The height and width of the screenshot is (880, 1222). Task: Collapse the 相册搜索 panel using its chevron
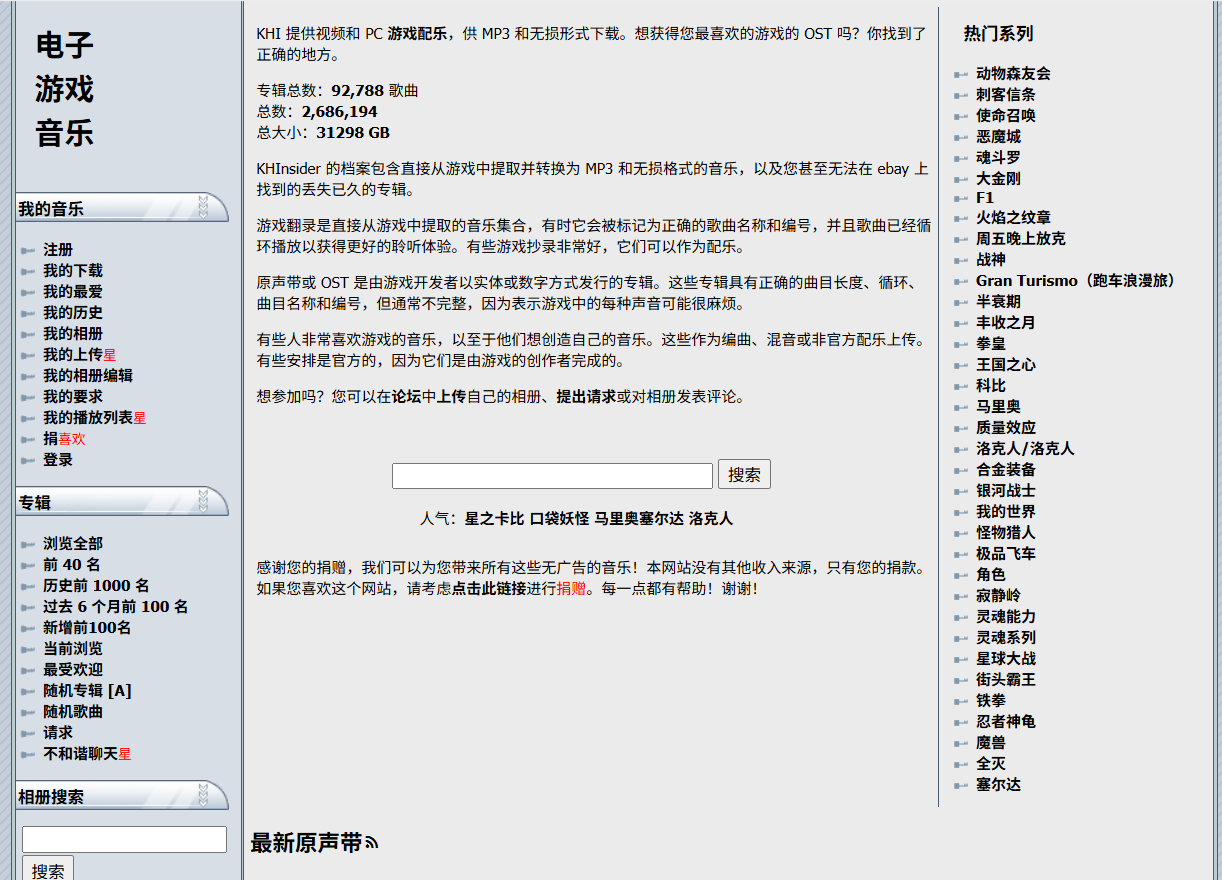(203, 796)
